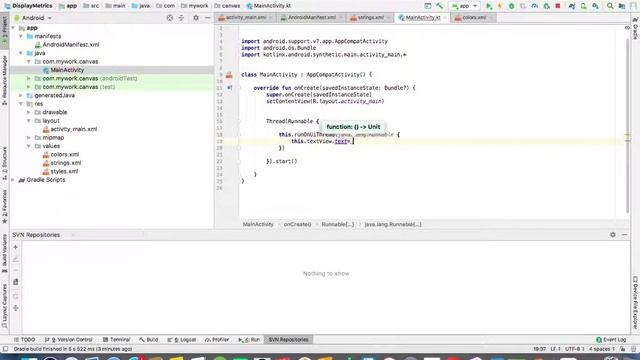This screenshot has width=640, height=360.
Task: Expand the generatedJava folder
Action: click(21, 95)
